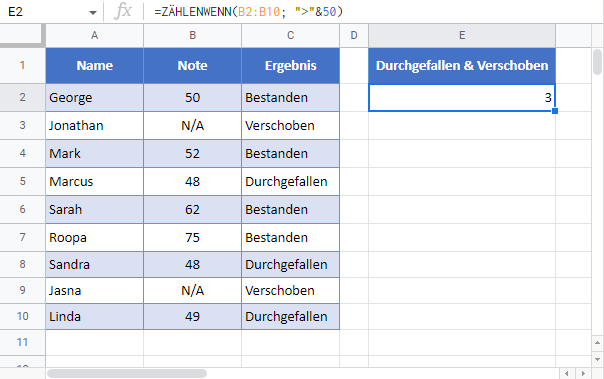Viewport: 604px width, 379px height.
Task: Select column A header
Action: pos(94,35)
